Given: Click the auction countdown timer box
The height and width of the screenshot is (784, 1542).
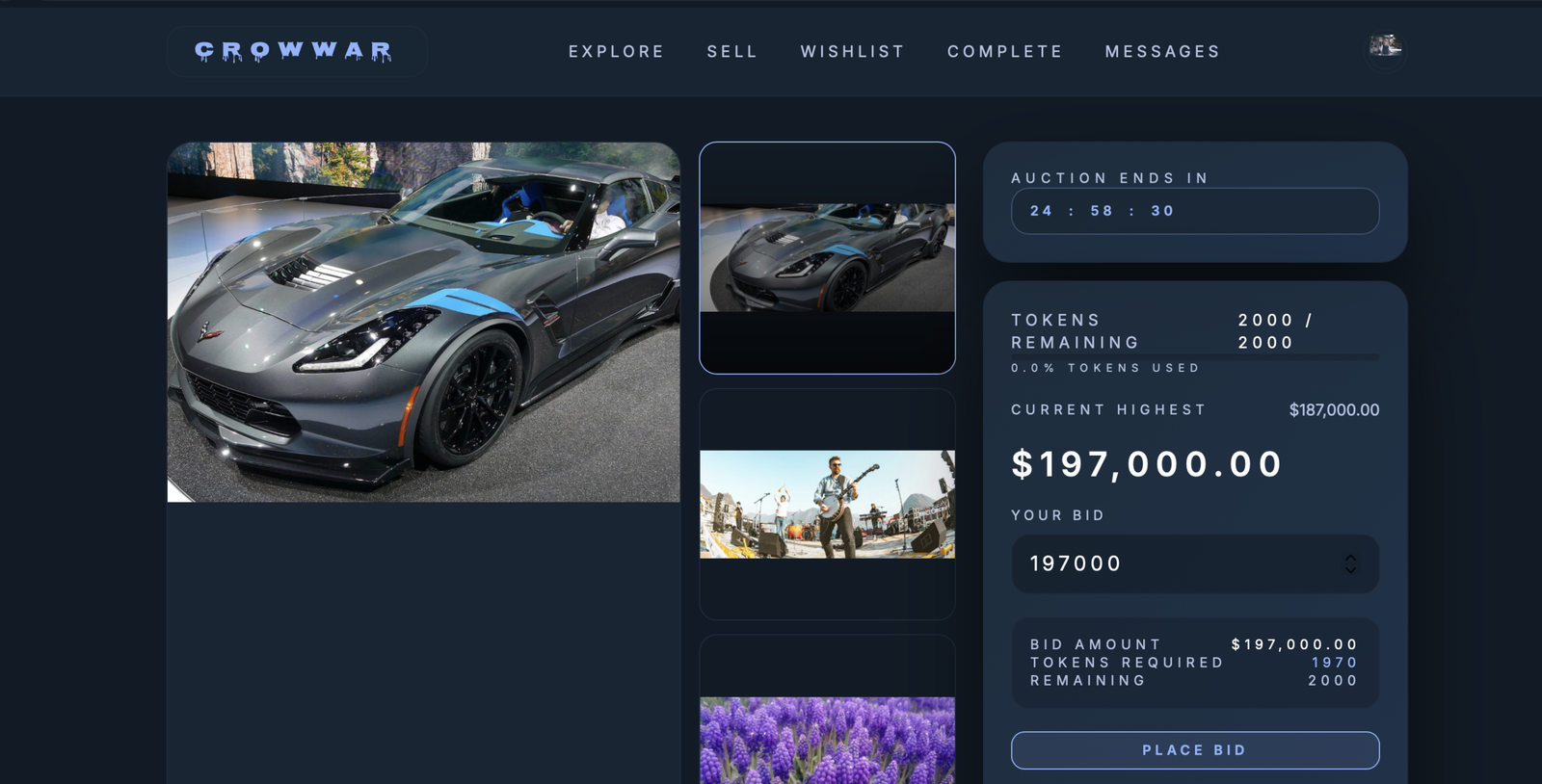Looking at the screenshot, I should 1194,211.
